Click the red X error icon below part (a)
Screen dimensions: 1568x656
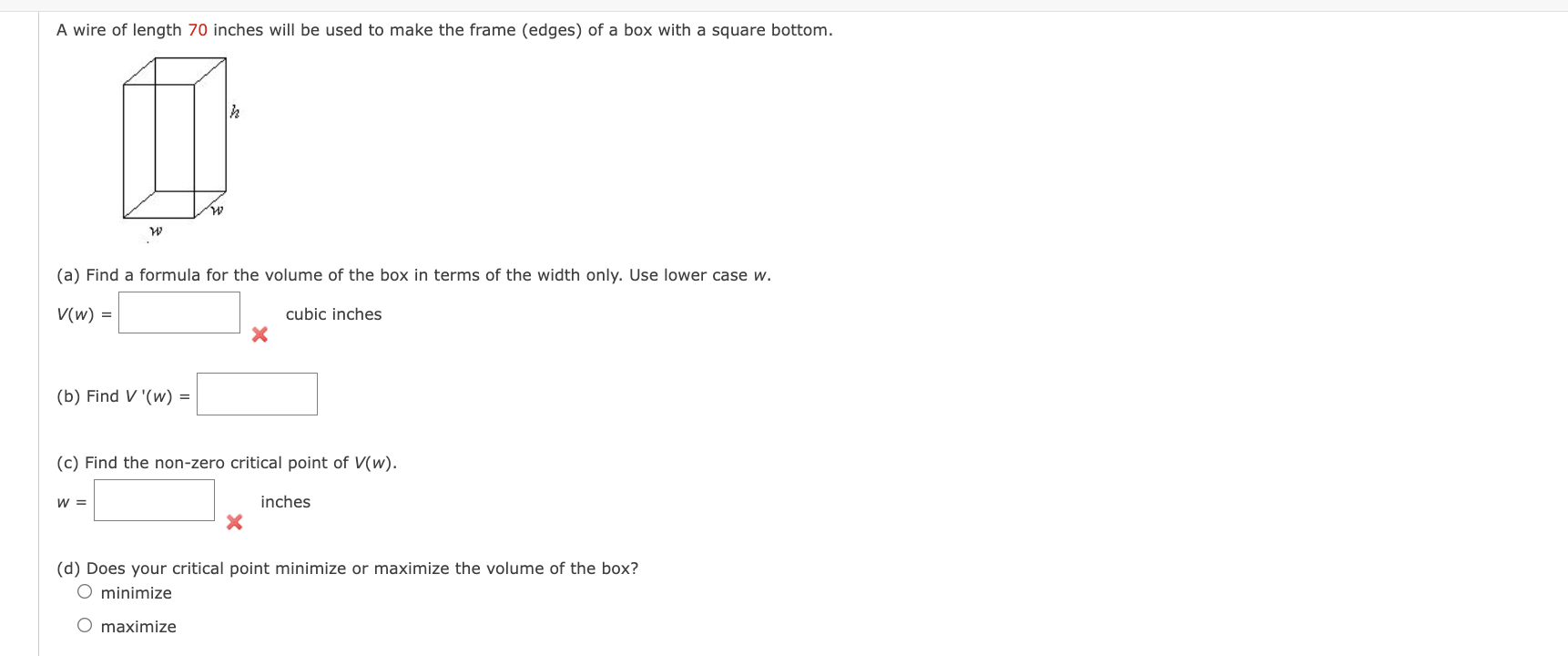[259, 334]
